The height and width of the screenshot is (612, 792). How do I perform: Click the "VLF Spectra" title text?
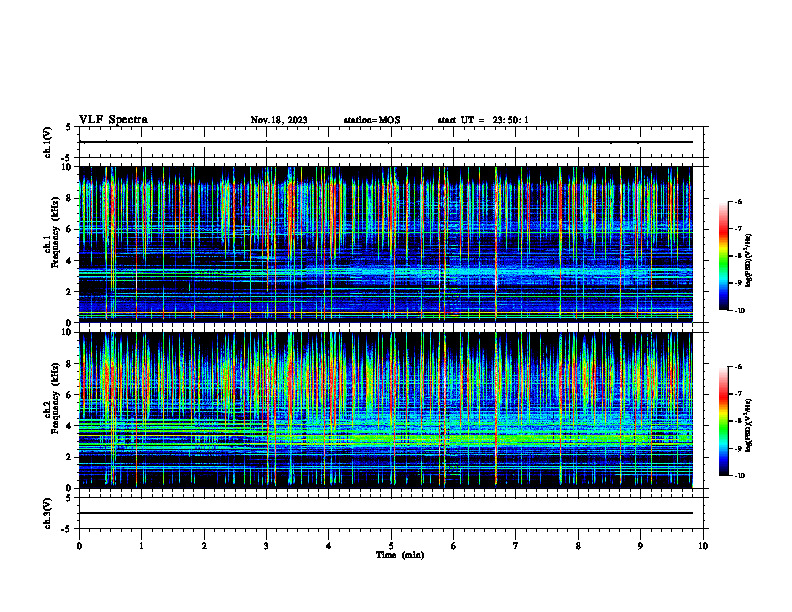113,120
